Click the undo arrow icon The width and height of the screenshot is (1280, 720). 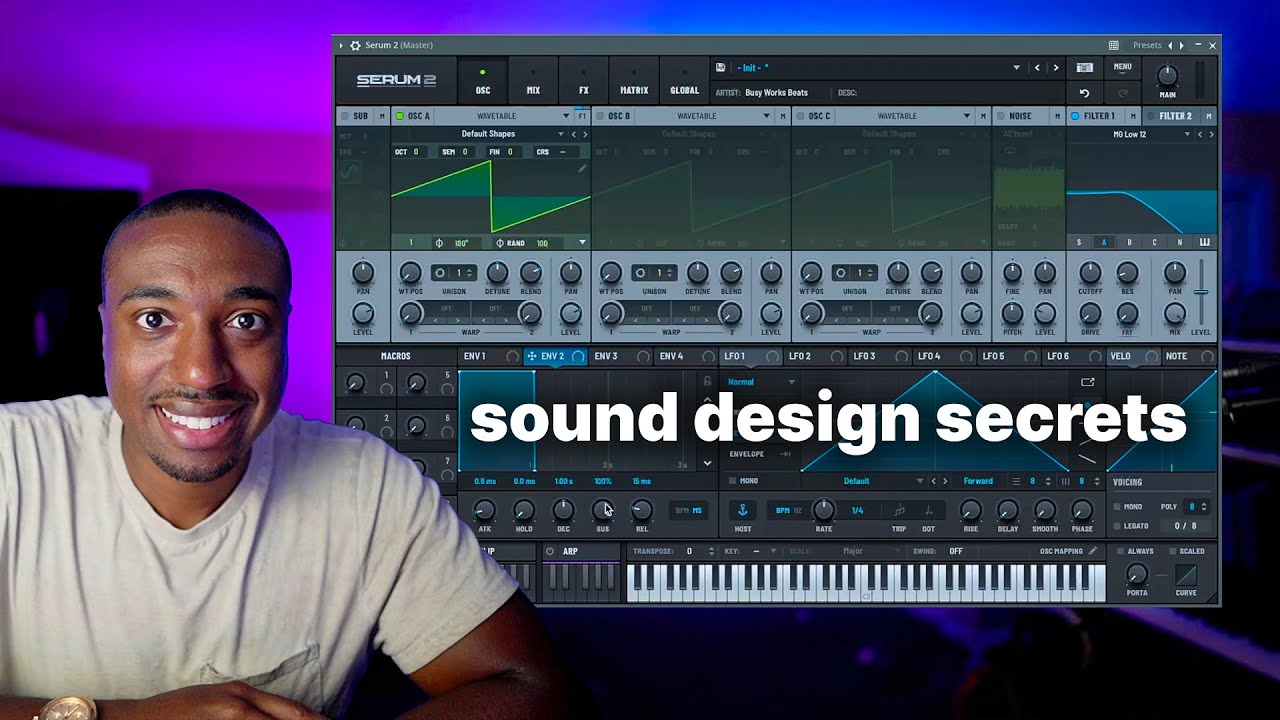coord(1084,93)
